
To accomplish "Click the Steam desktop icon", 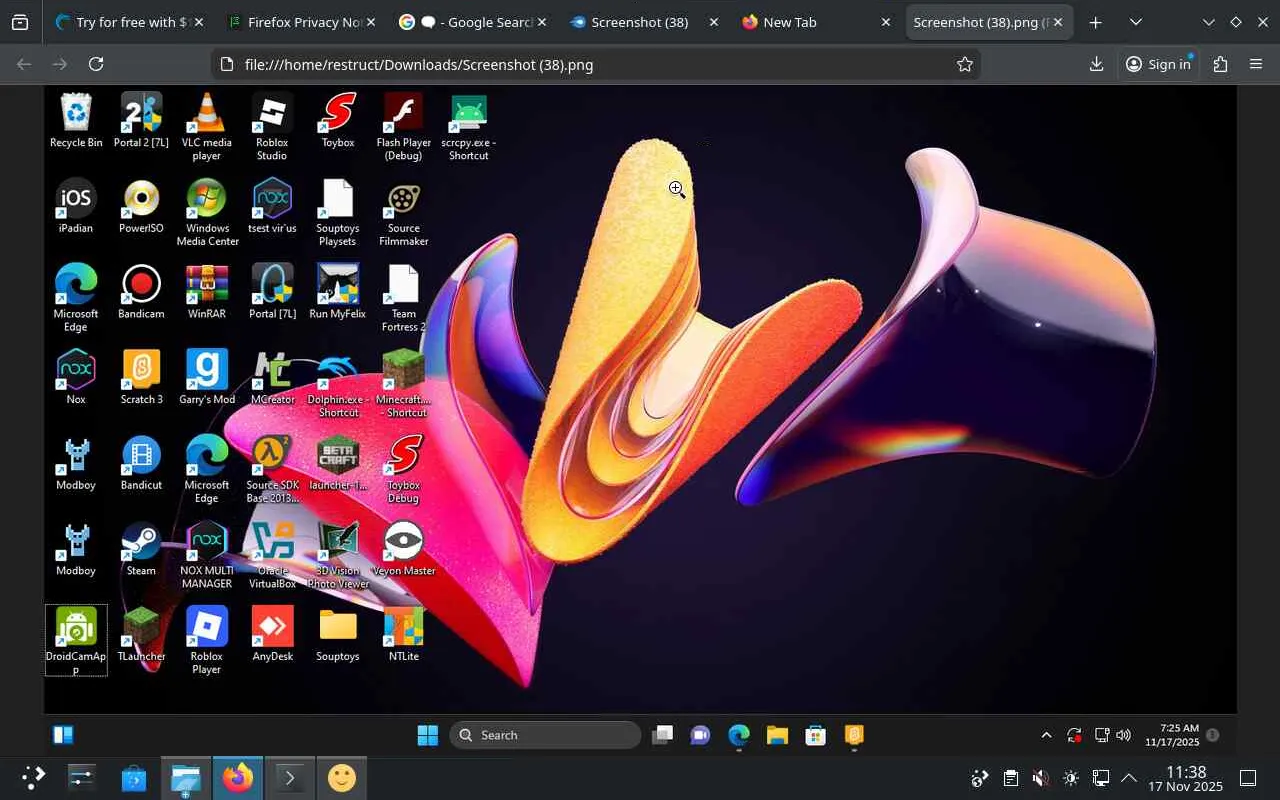I will (141, 549).
